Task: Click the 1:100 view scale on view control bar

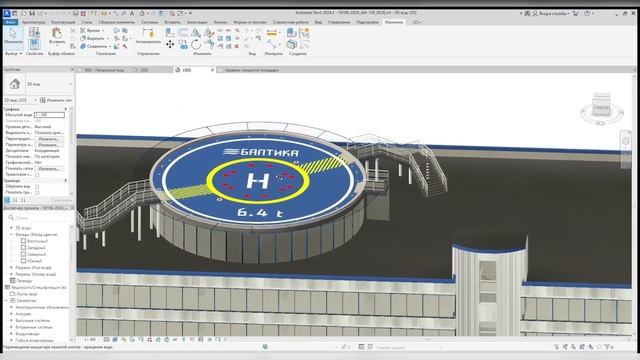Action: coord(90,340)
